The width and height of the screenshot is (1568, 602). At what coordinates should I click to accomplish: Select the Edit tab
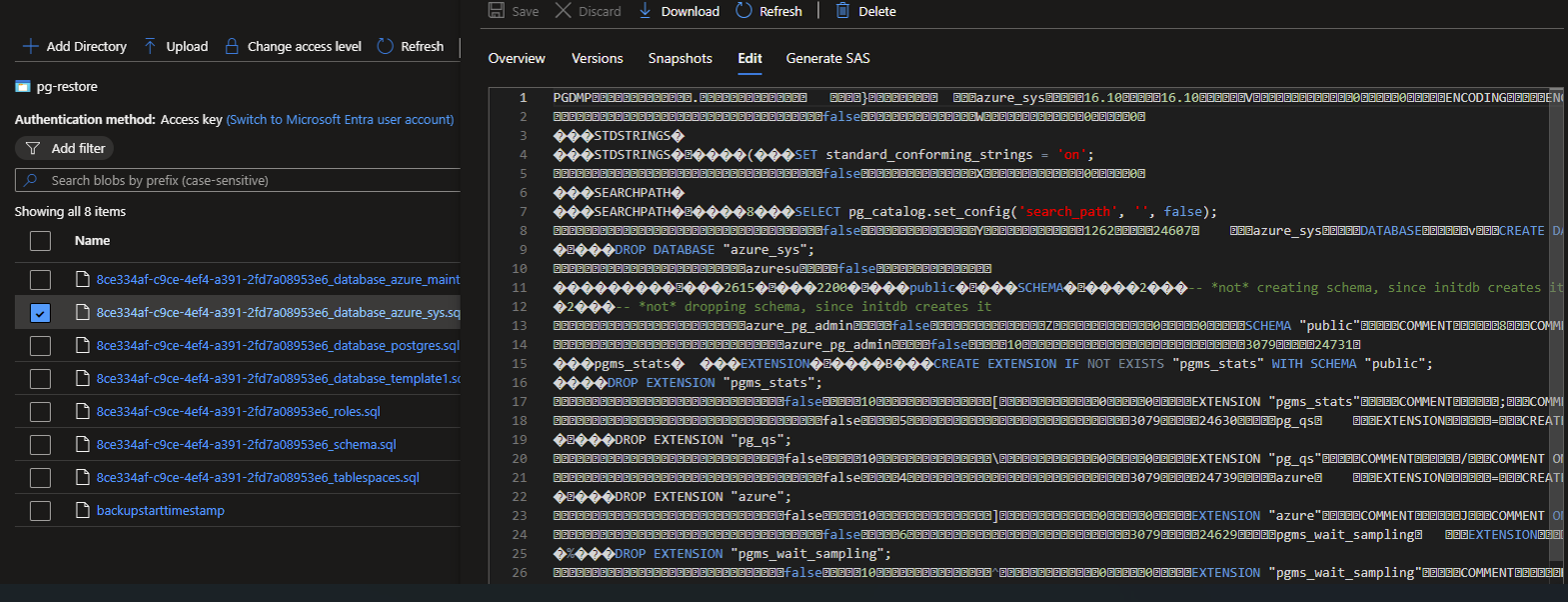tap(750, 58)
